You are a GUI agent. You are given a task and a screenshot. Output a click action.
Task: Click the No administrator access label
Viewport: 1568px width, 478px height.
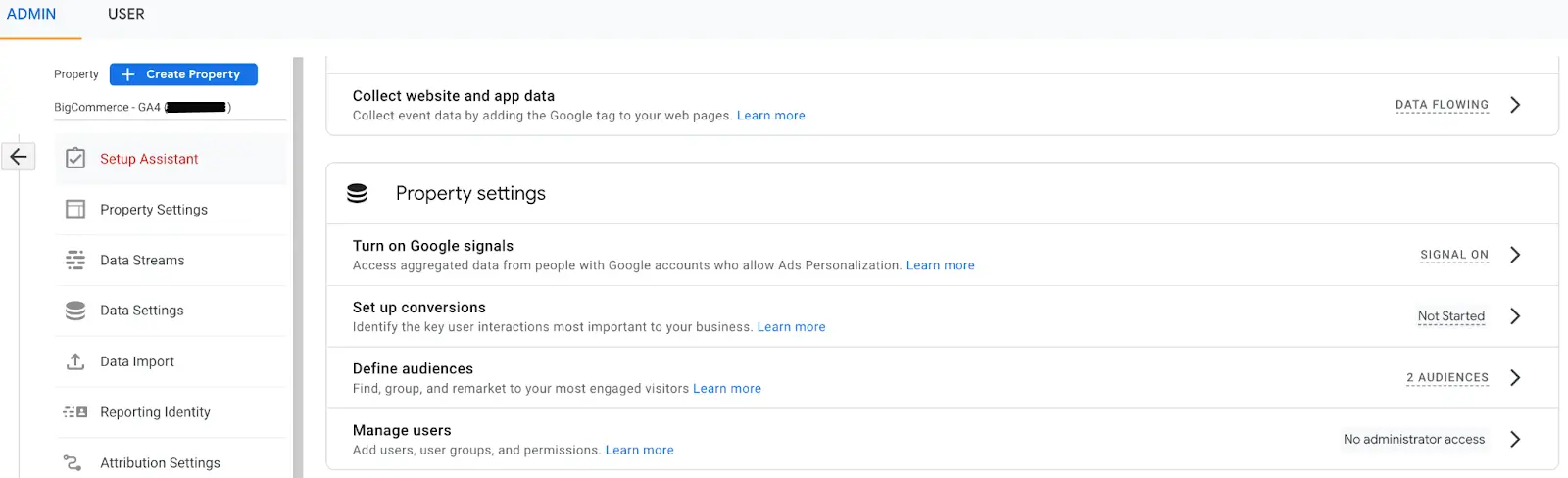point(1414,439)
